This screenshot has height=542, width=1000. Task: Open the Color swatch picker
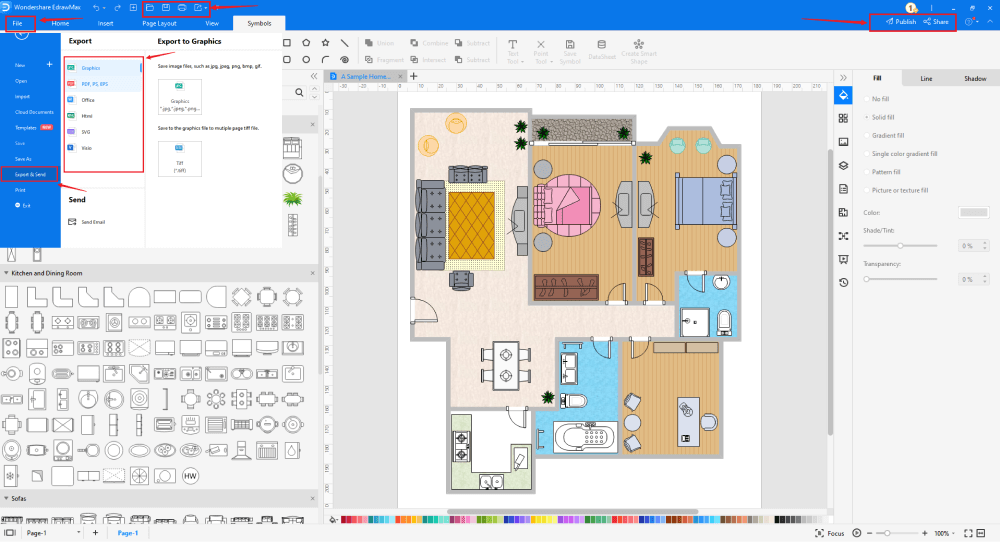coord(973,212)
